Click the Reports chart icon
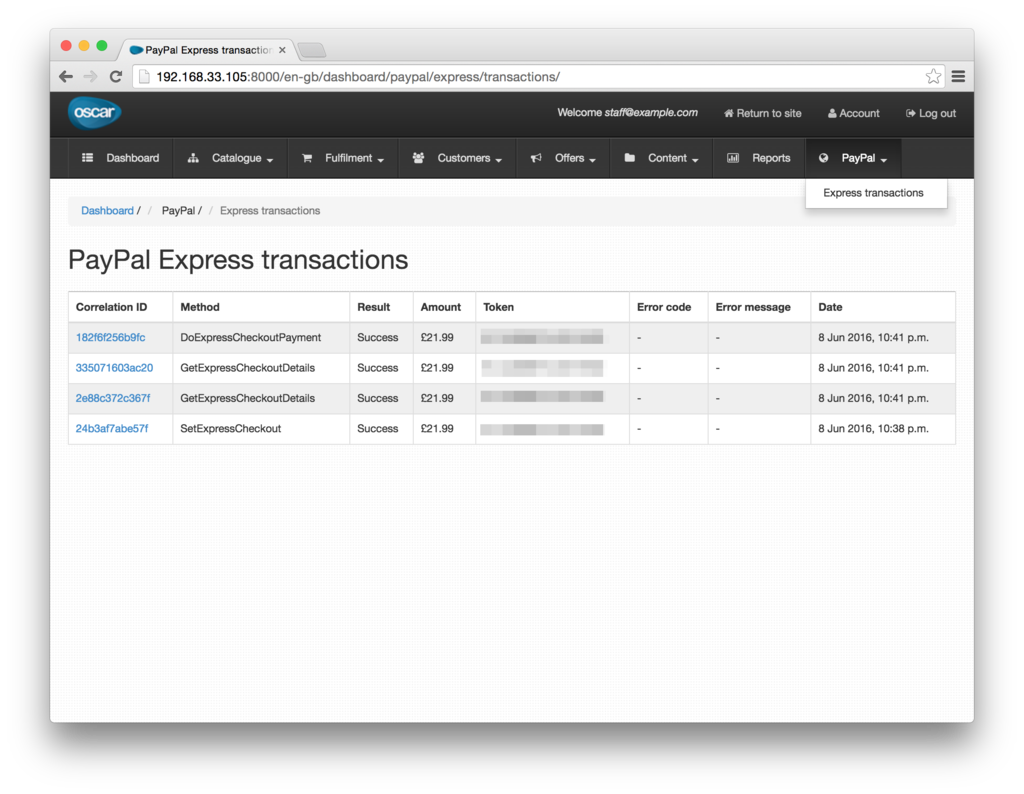 (733, 158)
